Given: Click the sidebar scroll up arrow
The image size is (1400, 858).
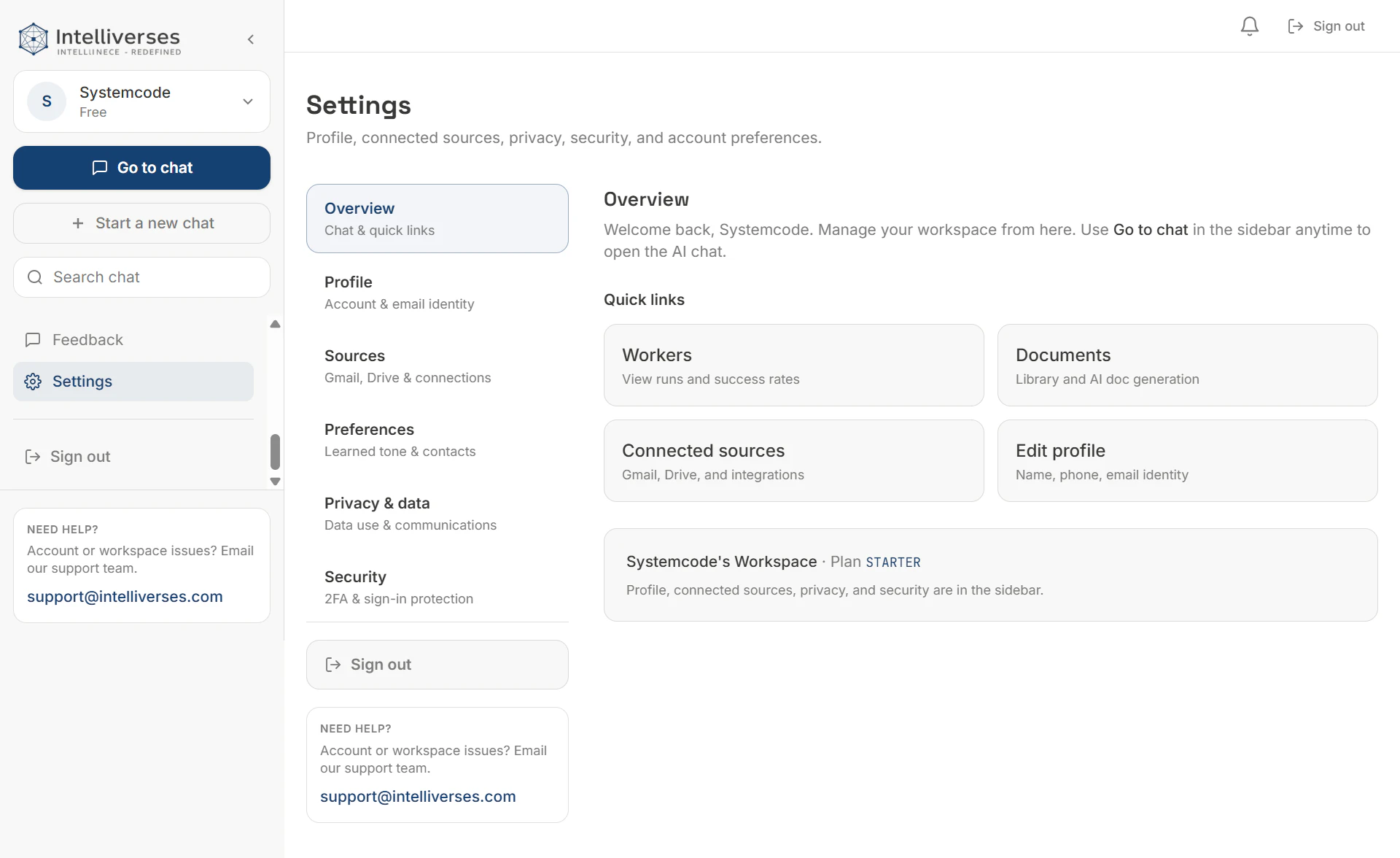Looking at the screenshot, I should point(275,324).
